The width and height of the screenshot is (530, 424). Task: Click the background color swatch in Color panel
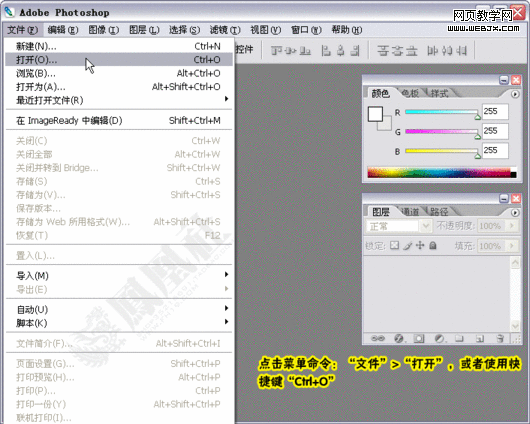pyautogui.click(x=387, y=125)
